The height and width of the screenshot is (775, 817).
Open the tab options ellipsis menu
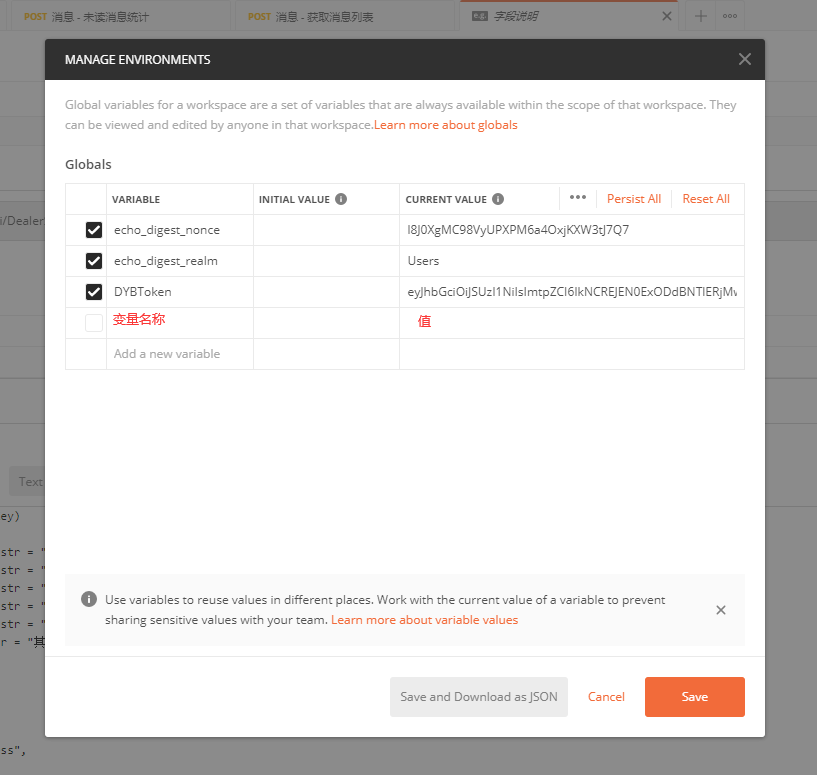click(731, 16)
